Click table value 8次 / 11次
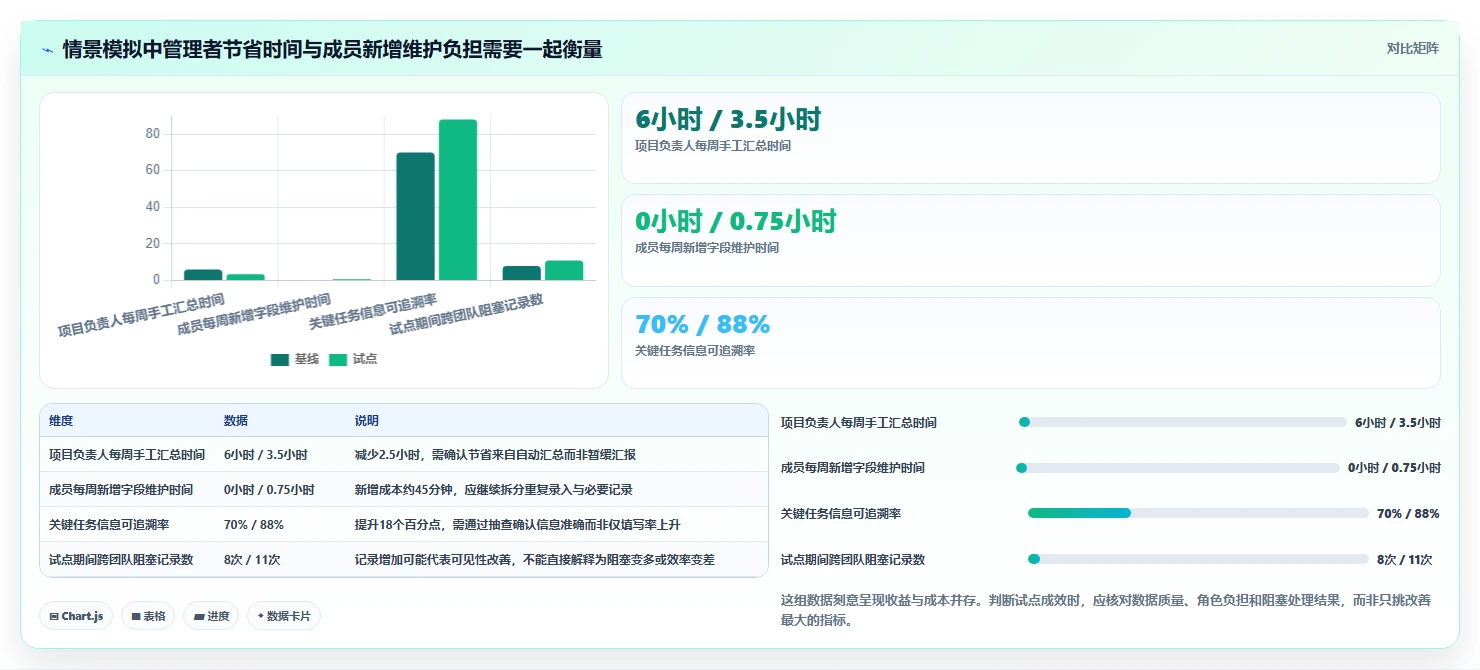Image resolution: width=1480 pixels, height=670 pixels. (252, 560)
